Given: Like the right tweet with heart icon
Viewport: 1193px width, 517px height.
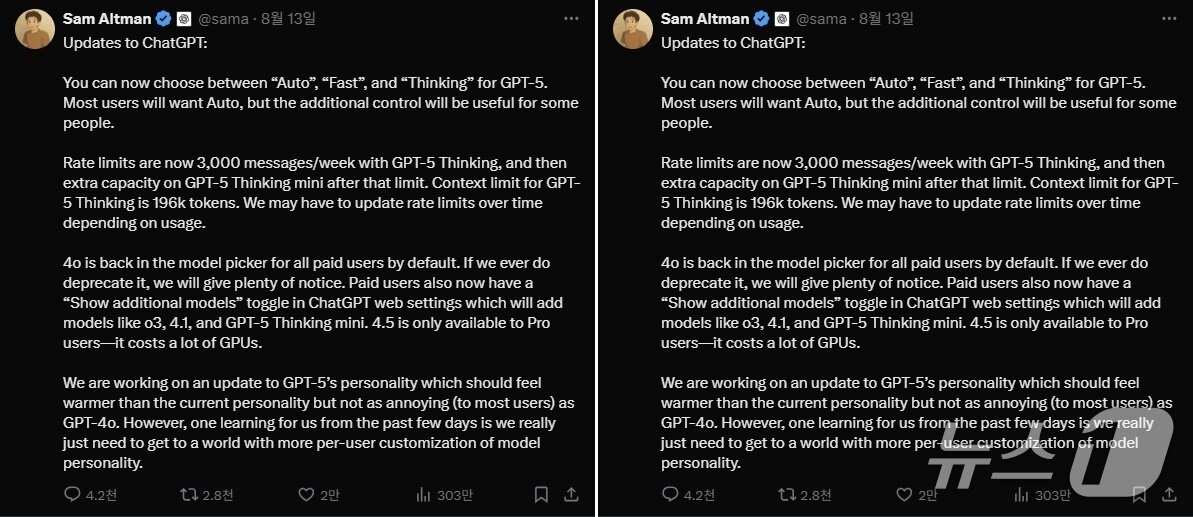Looking at the screenshot, I should 906,494.
